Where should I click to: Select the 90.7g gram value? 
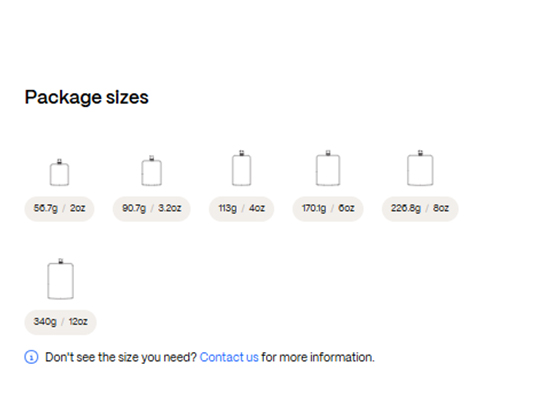(134, 208)
